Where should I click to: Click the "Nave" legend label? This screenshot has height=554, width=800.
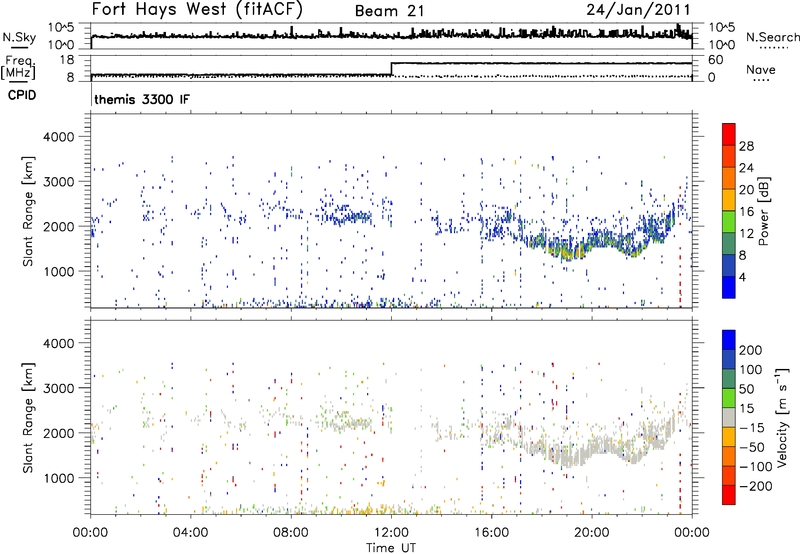click(760, 69)
